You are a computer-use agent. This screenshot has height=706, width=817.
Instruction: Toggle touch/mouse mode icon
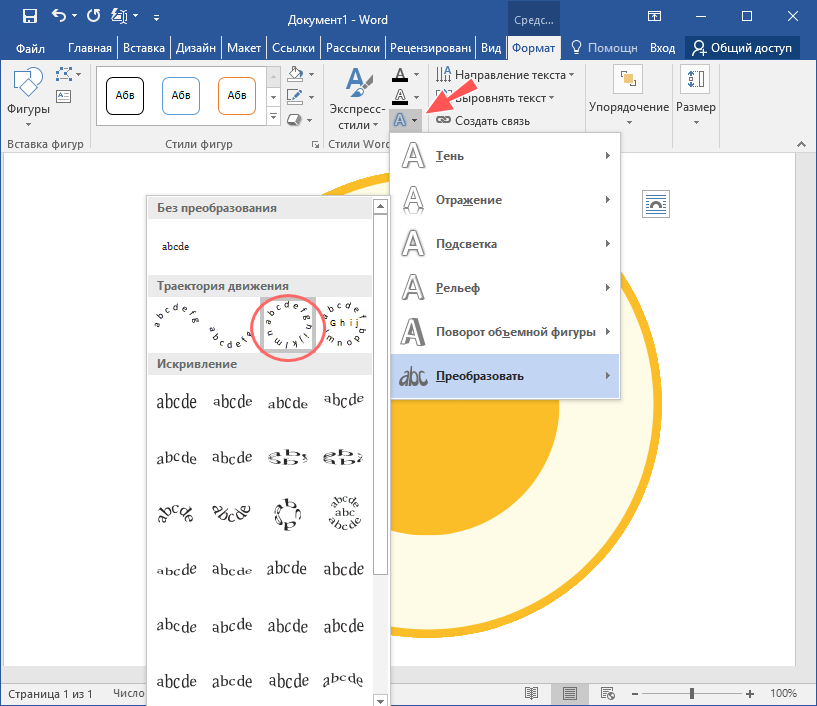point(119,16)
